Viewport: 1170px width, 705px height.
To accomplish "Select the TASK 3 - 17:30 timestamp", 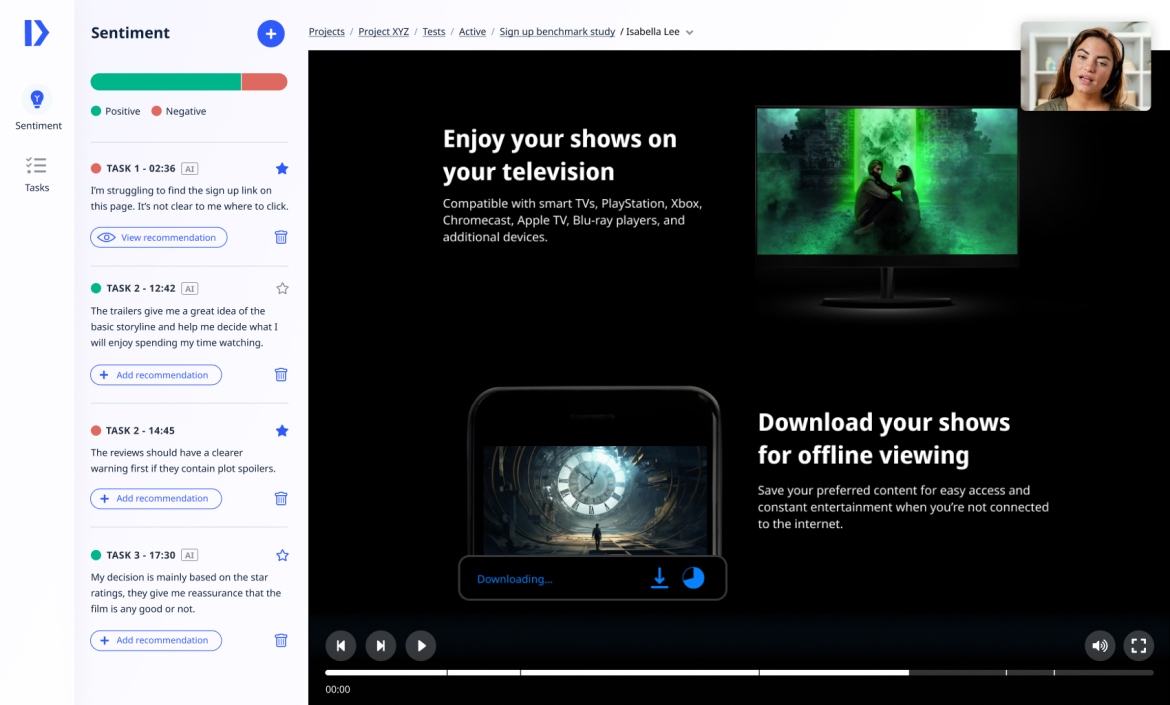I will (141, 555).
